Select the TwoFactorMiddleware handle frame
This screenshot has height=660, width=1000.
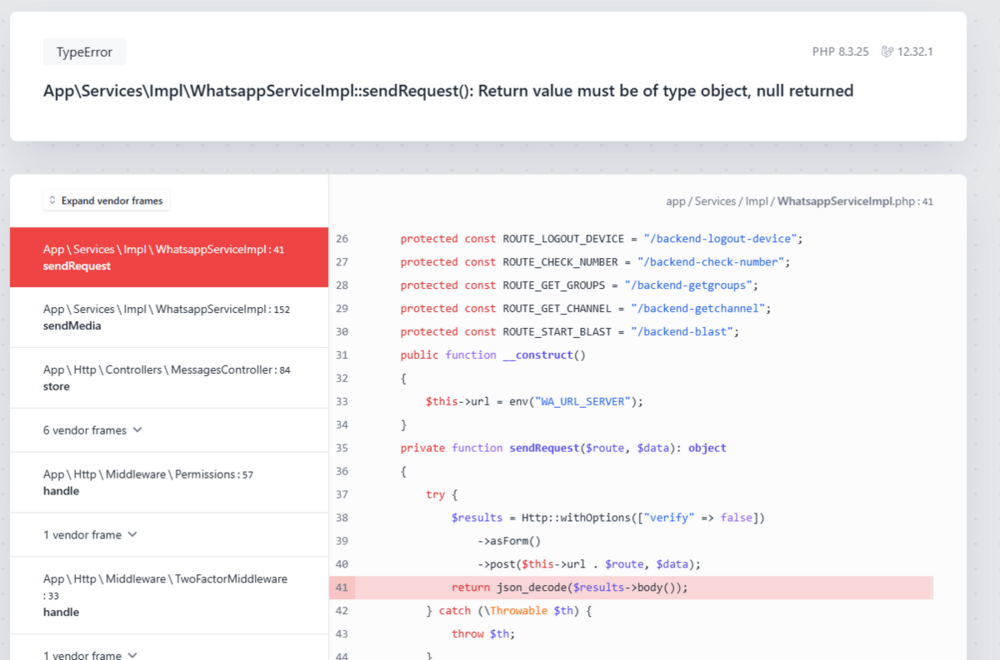pyautogui.click(x=168, y=595)
